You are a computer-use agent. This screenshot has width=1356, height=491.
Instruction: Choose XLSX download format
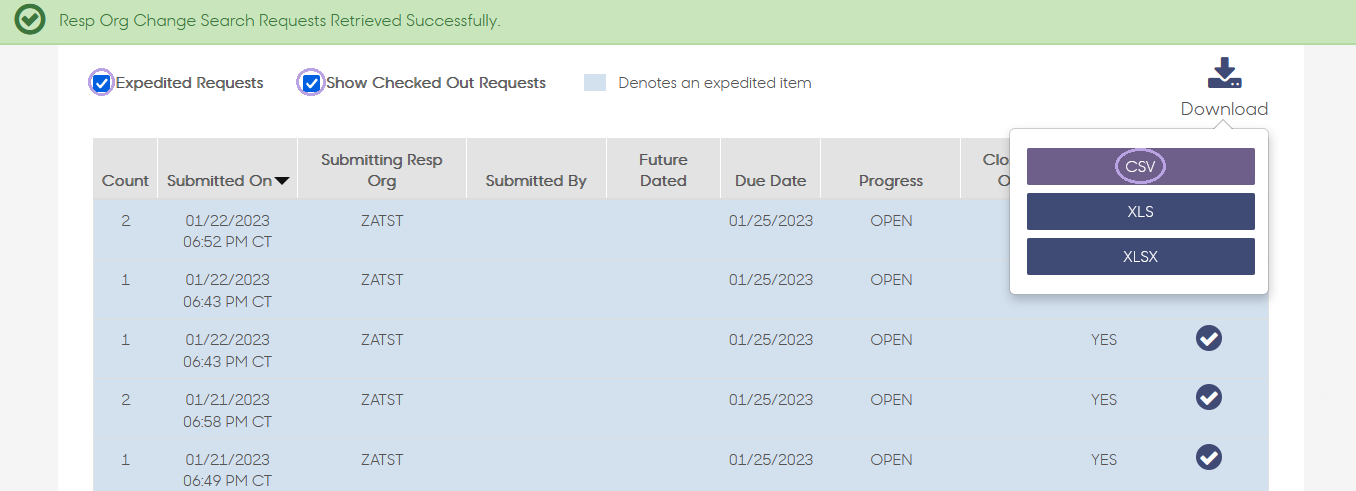click(1140, 256)
